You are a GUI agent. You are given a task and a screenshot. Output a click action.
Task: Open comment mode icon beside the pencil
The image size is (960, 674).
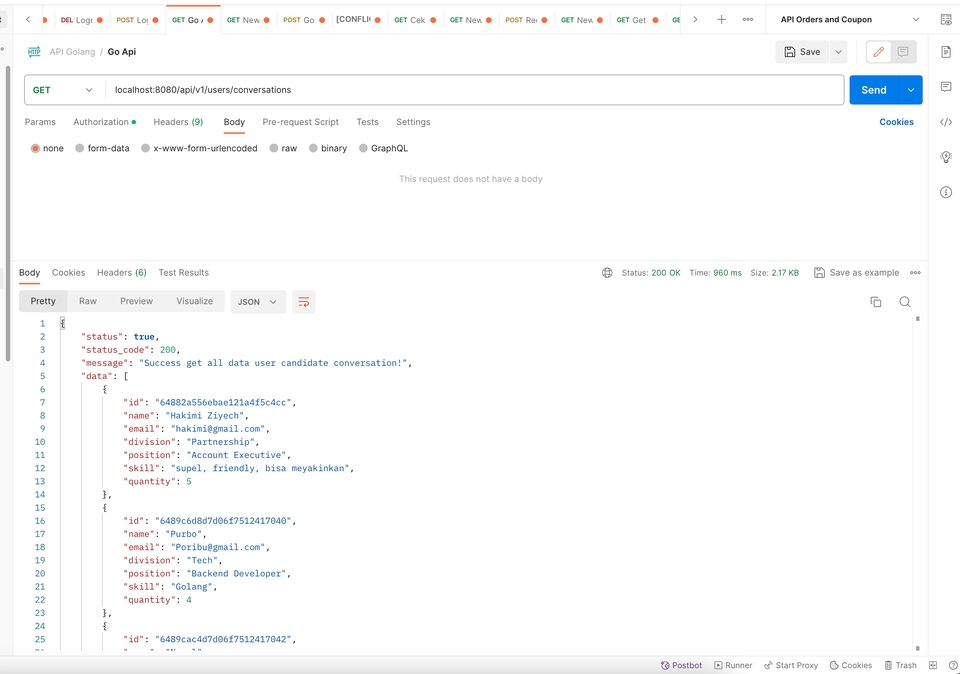(x=903, y=52)
